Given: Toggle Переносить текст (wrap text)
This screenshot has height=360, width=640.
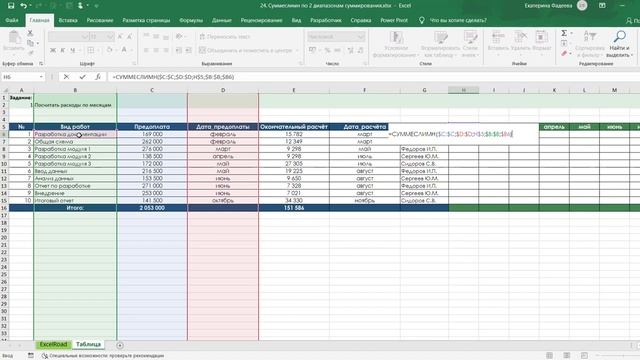Looking at the screenshot, I should tap(224, 37).
